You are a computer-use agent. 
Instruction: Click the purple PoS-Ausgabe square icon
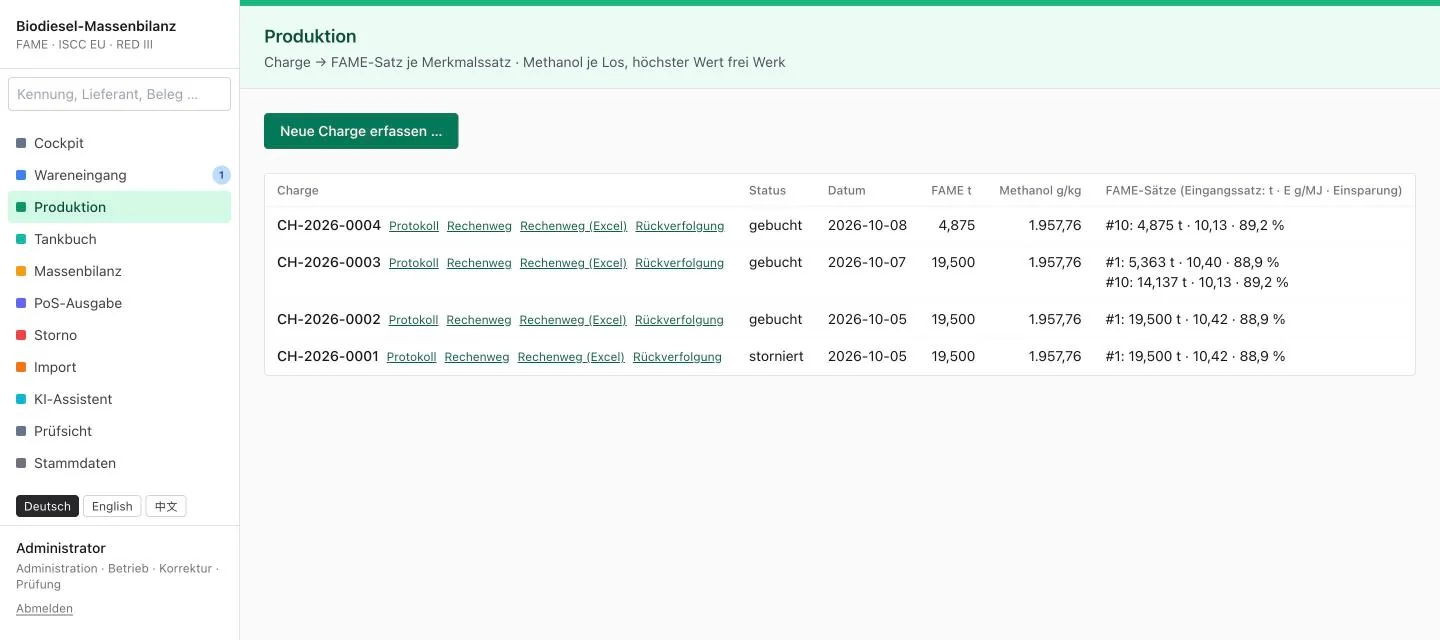21,303
